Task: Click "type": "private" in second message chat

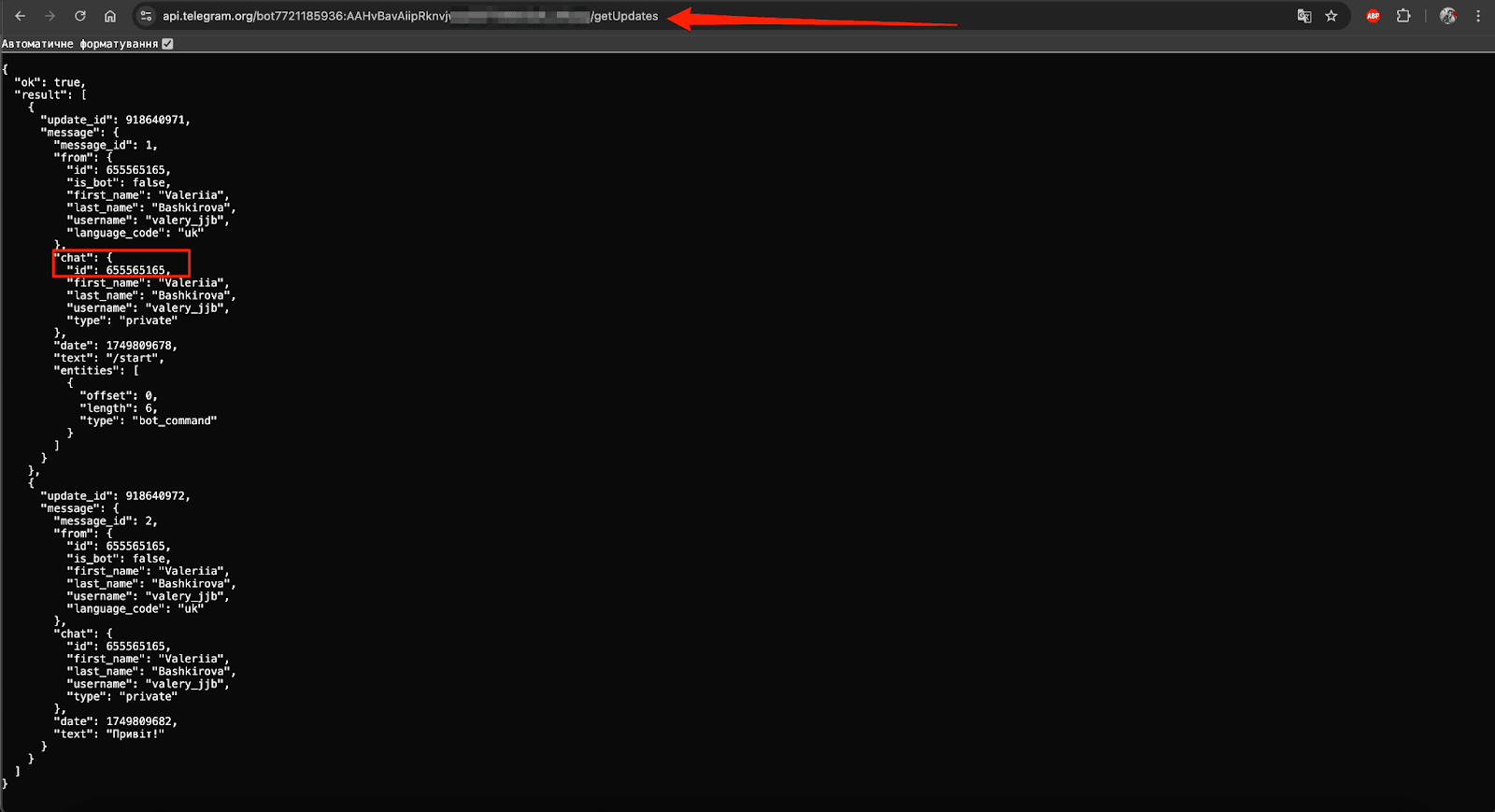Action: click(121, 697)
